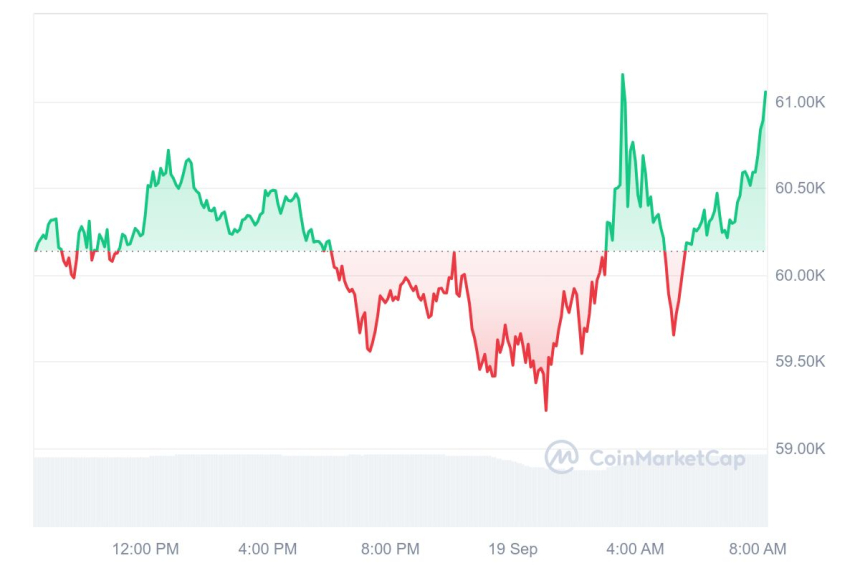Click the lowest red trough on the chart

pyautogui.click(x=546, y=409)
